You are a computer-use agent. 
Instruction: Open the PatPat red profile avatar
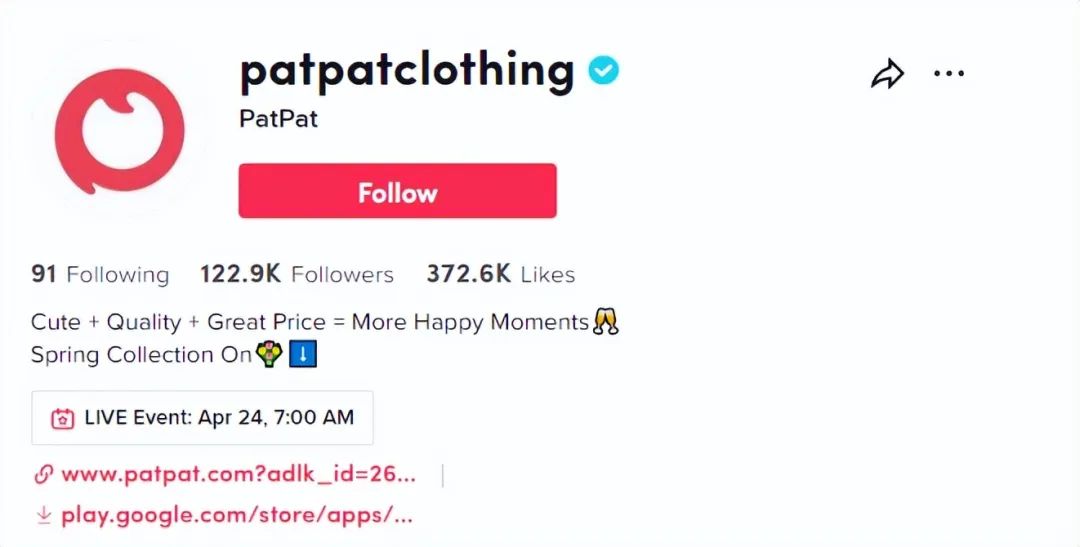pyautogui.click(x=120, y=130)
